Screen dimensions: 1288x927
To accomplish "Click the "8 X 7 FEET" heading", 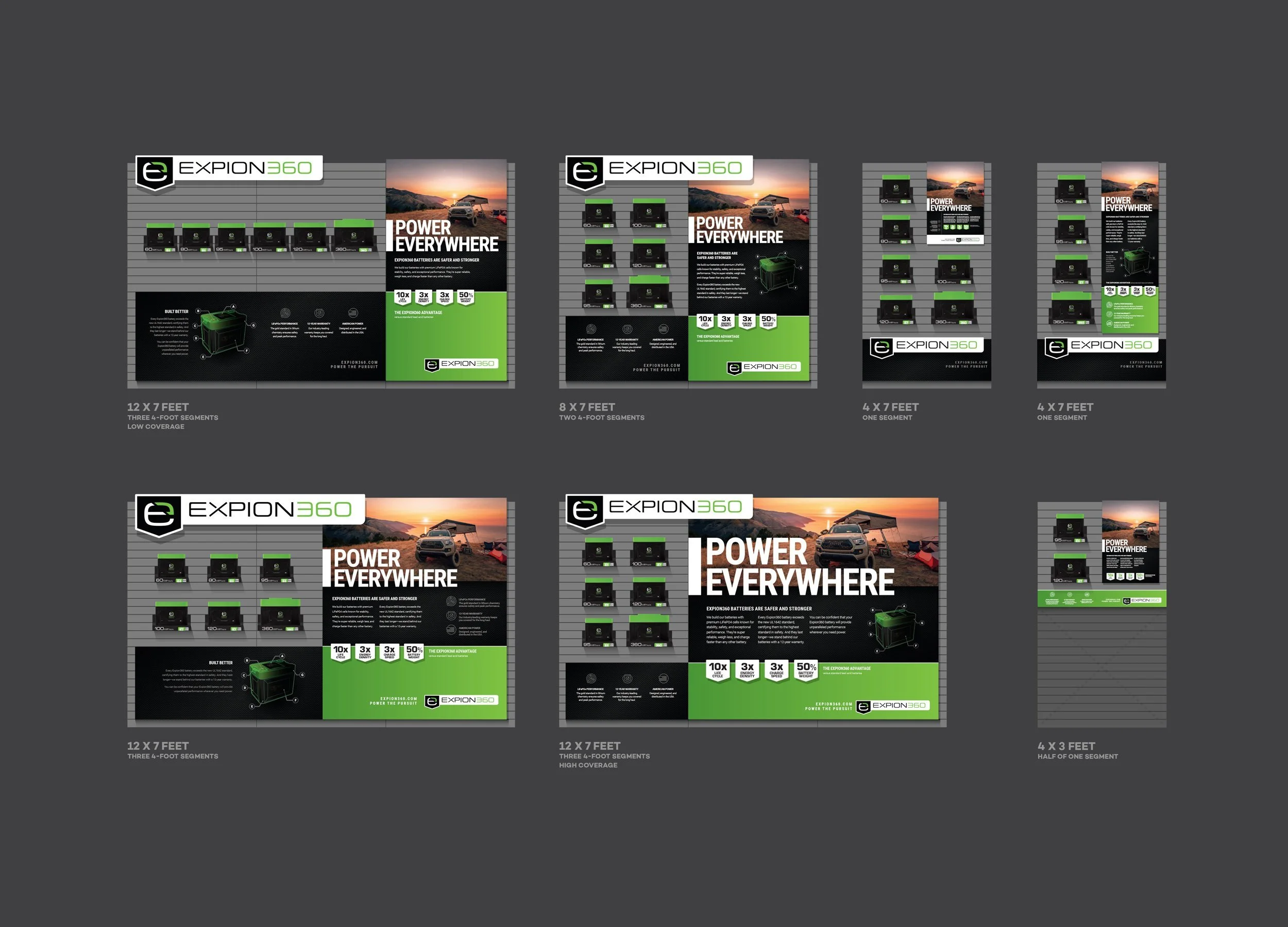I will point(587,407).
